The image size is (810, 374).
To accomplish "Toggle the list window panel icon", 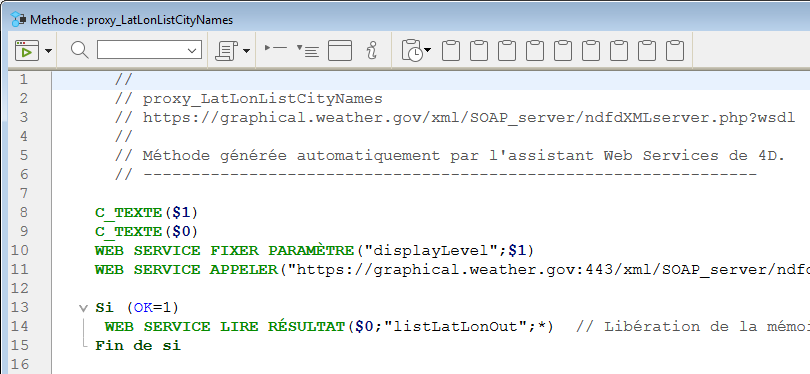I will pyautogui.click(x=340, y=51).
